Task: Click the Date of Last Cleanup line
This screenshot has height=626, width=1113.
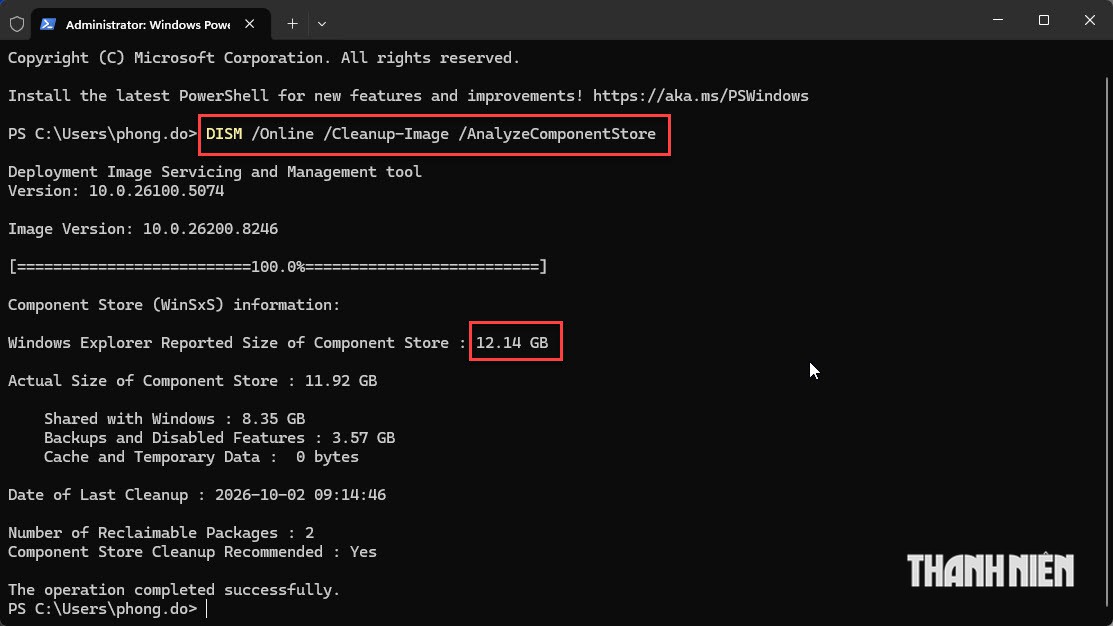Action: click(x=197, y=495)
